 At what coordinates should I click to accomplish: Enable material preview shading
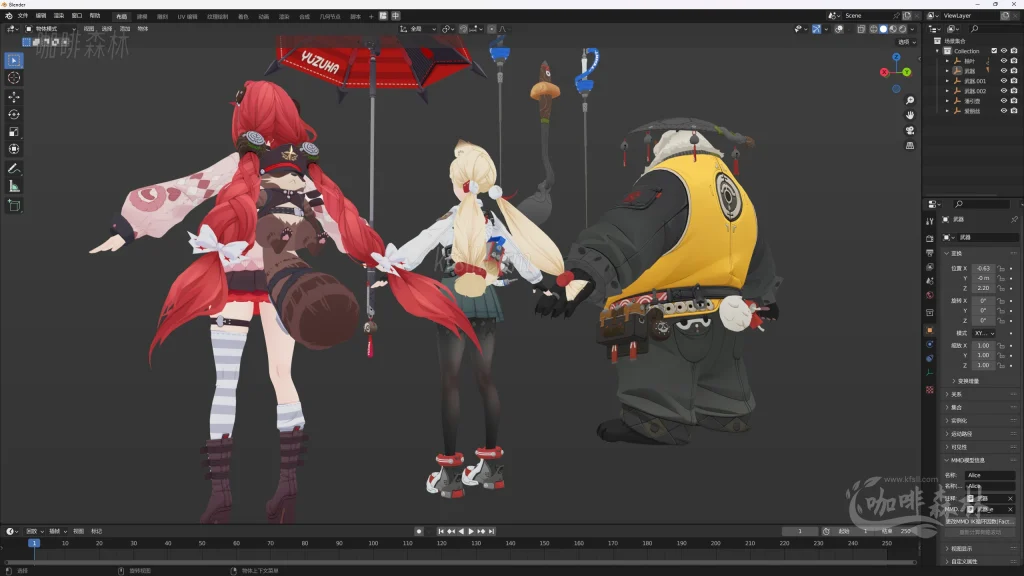(893, 29)
